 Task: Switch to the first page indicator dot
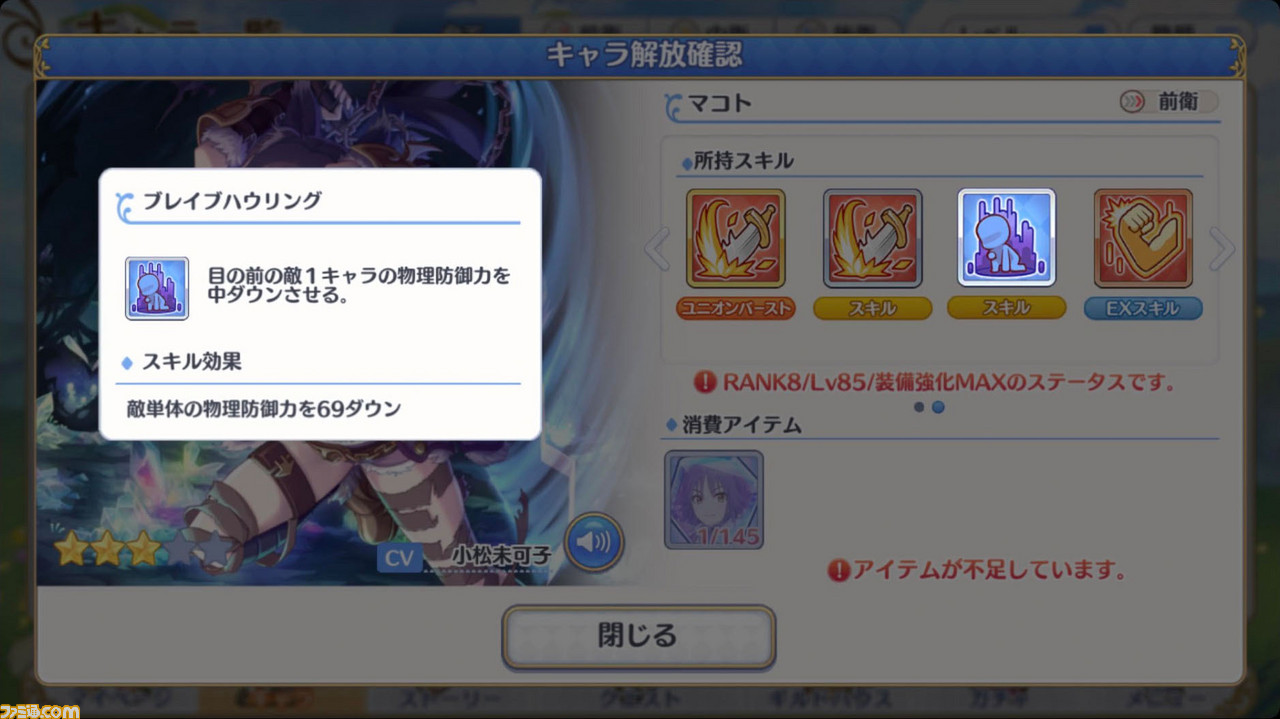tap(919, 407)
